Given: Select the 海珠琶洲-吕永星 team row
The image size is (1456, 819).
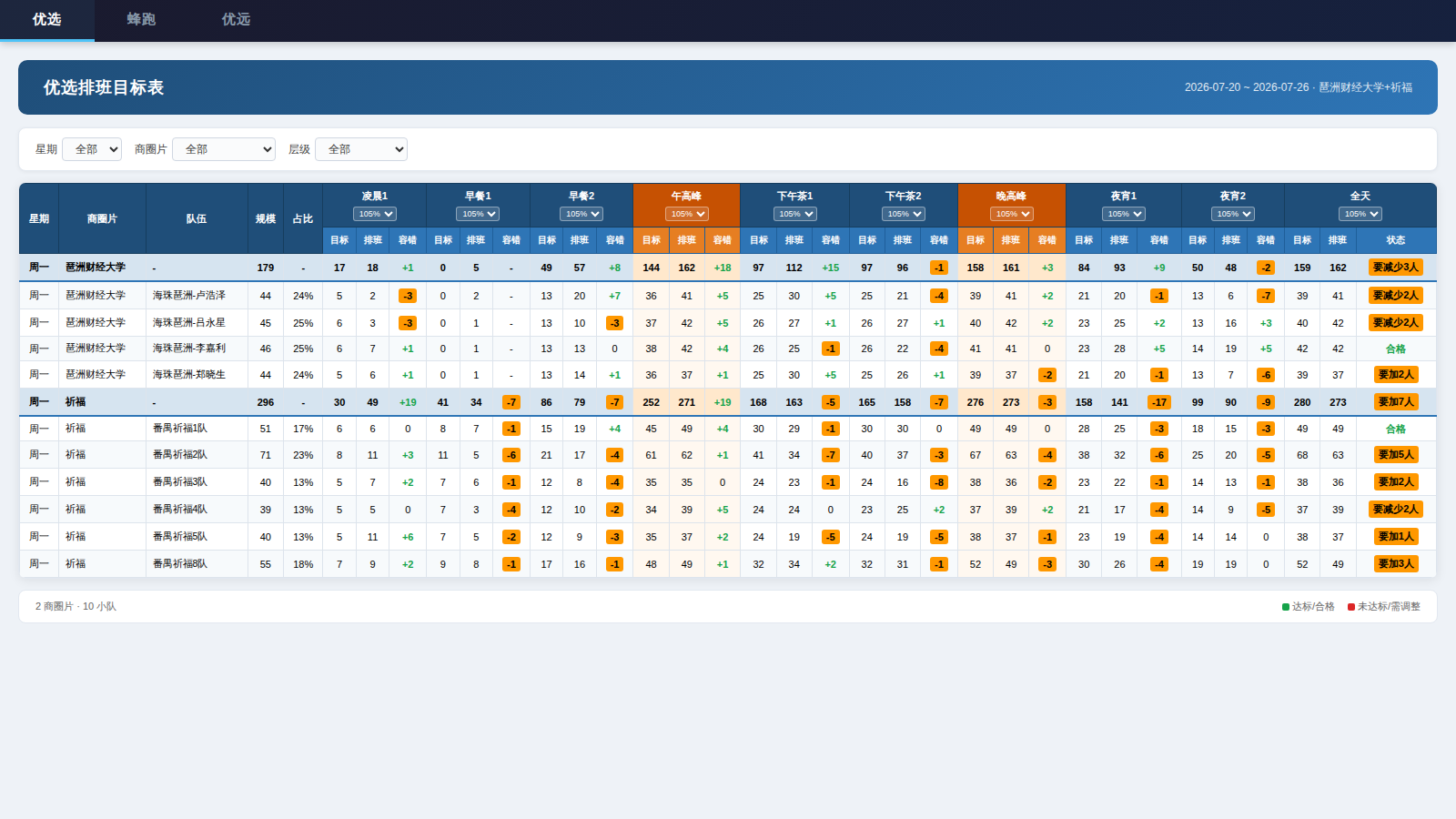Looking at the screenshot, I should pyautogui.click(x=728, y=323).
